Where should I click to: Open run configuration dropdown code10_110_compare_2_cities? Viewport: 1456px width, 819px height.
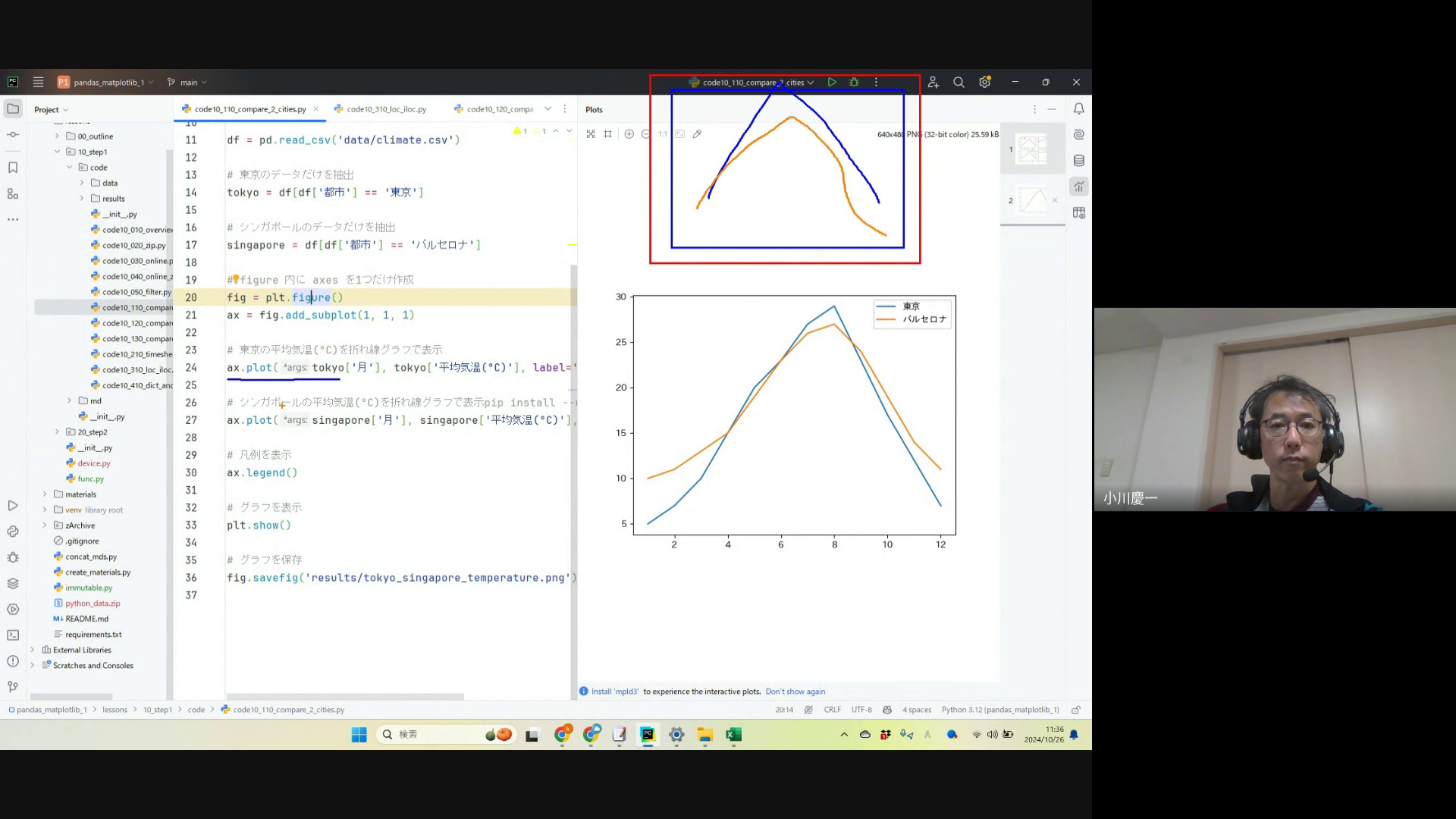pyautogui.click(x=752, y=82)
